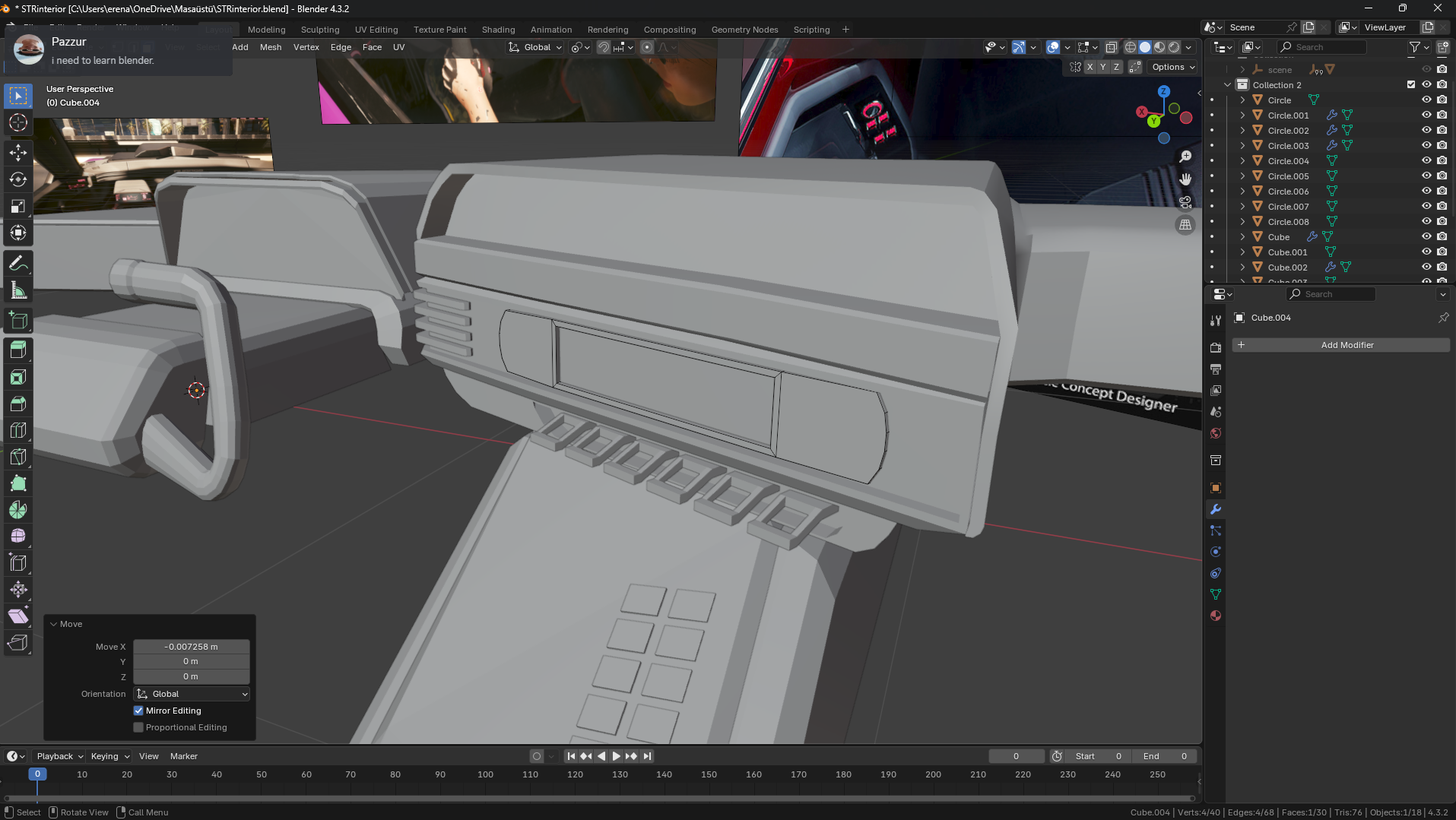Open the Mesh menu
Image resolution: width=1456 pixels, height=820 pixels.
[271, 47]
